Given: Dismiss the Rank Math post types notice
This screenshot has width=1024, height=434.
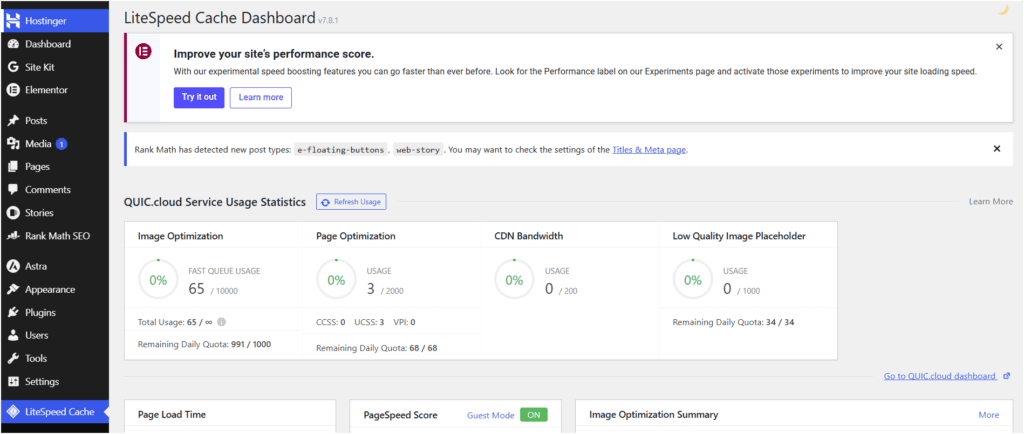Looking at the screenshot, I should pyautogui.click(x=997, y=149).
